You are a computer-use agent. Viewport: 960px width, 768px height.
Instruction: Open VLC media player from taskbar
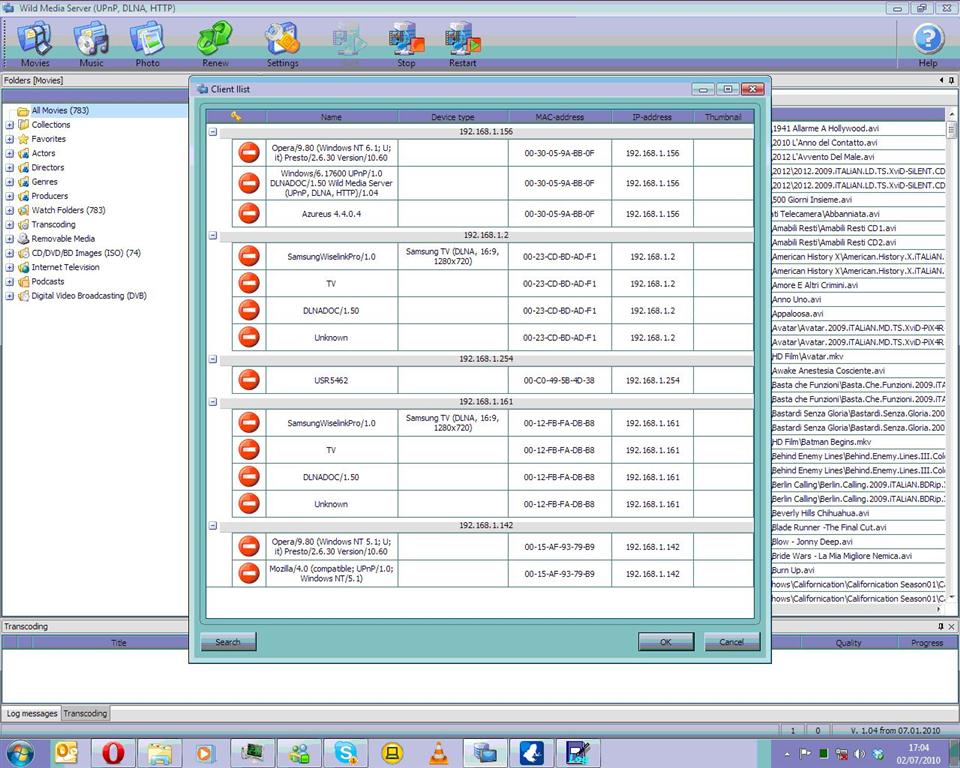[x=438, y=753]
